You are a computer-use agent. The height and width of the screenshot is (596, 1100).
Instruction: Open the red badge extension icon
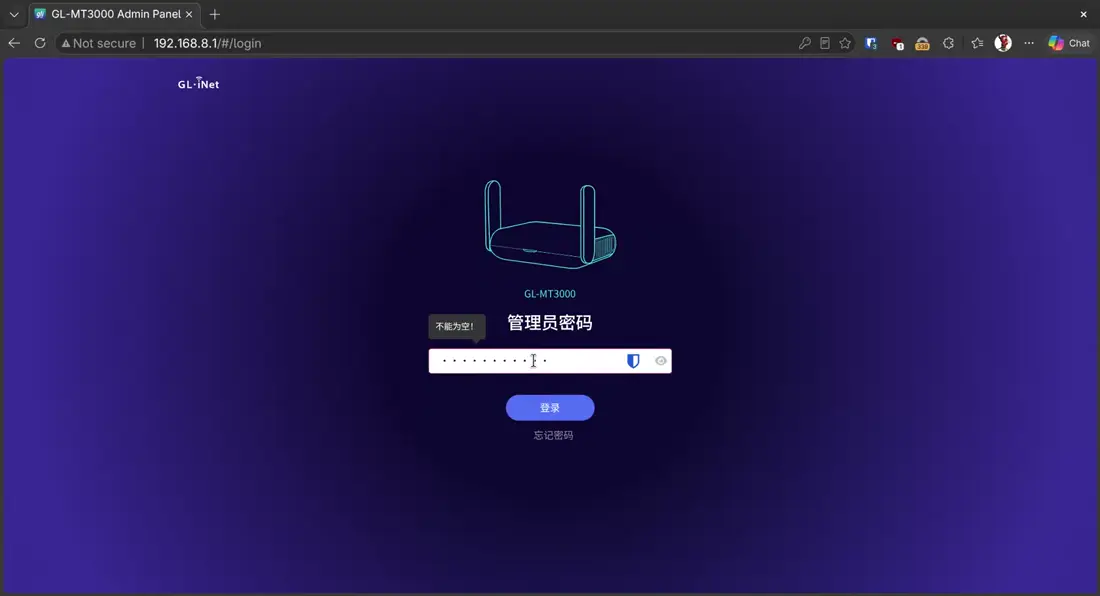coord(897,44)
